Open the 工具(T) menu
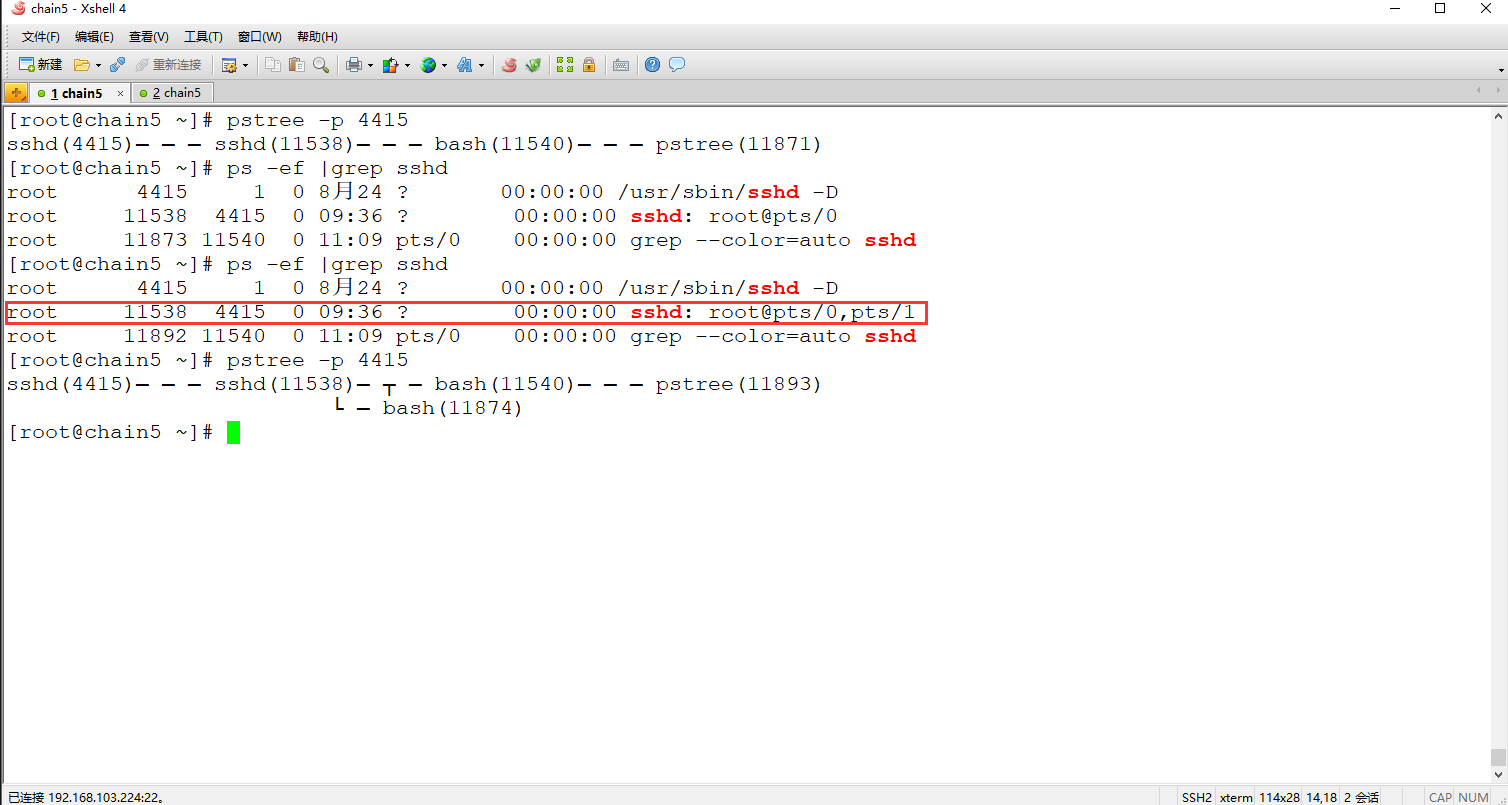The image size is (1508, 805). (203, 37)
